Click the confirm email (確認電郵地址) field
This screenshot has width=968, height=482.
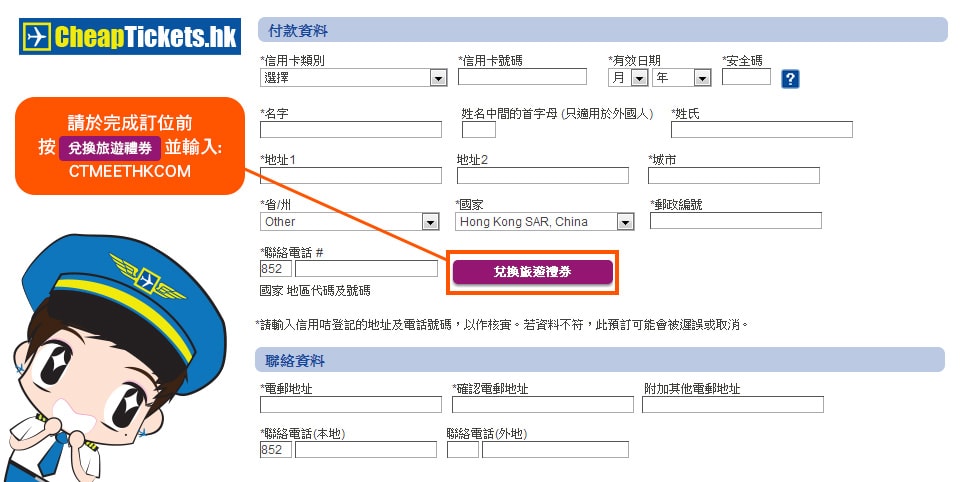coord(543,404)
